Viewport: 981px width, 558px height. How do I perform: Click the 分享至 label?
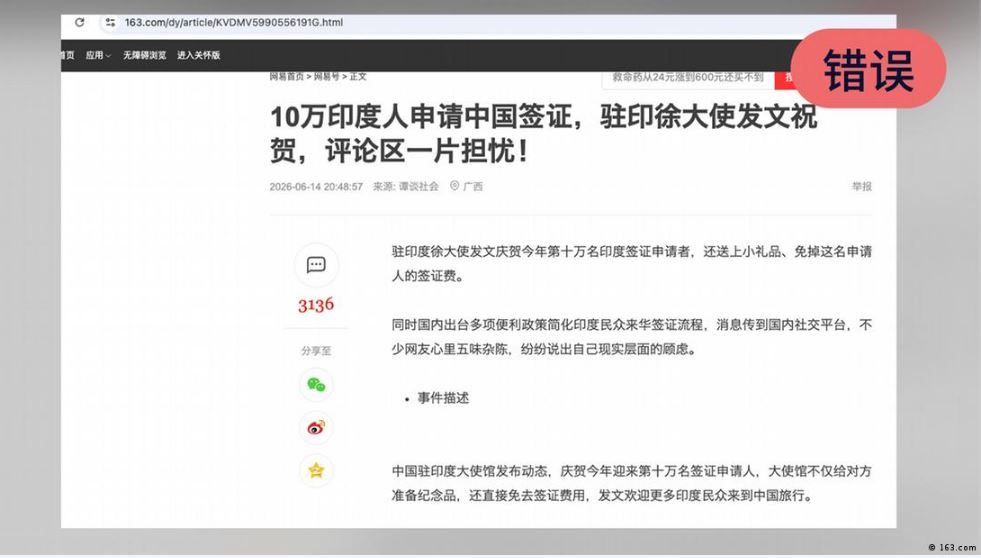click(x=316, y=351)
